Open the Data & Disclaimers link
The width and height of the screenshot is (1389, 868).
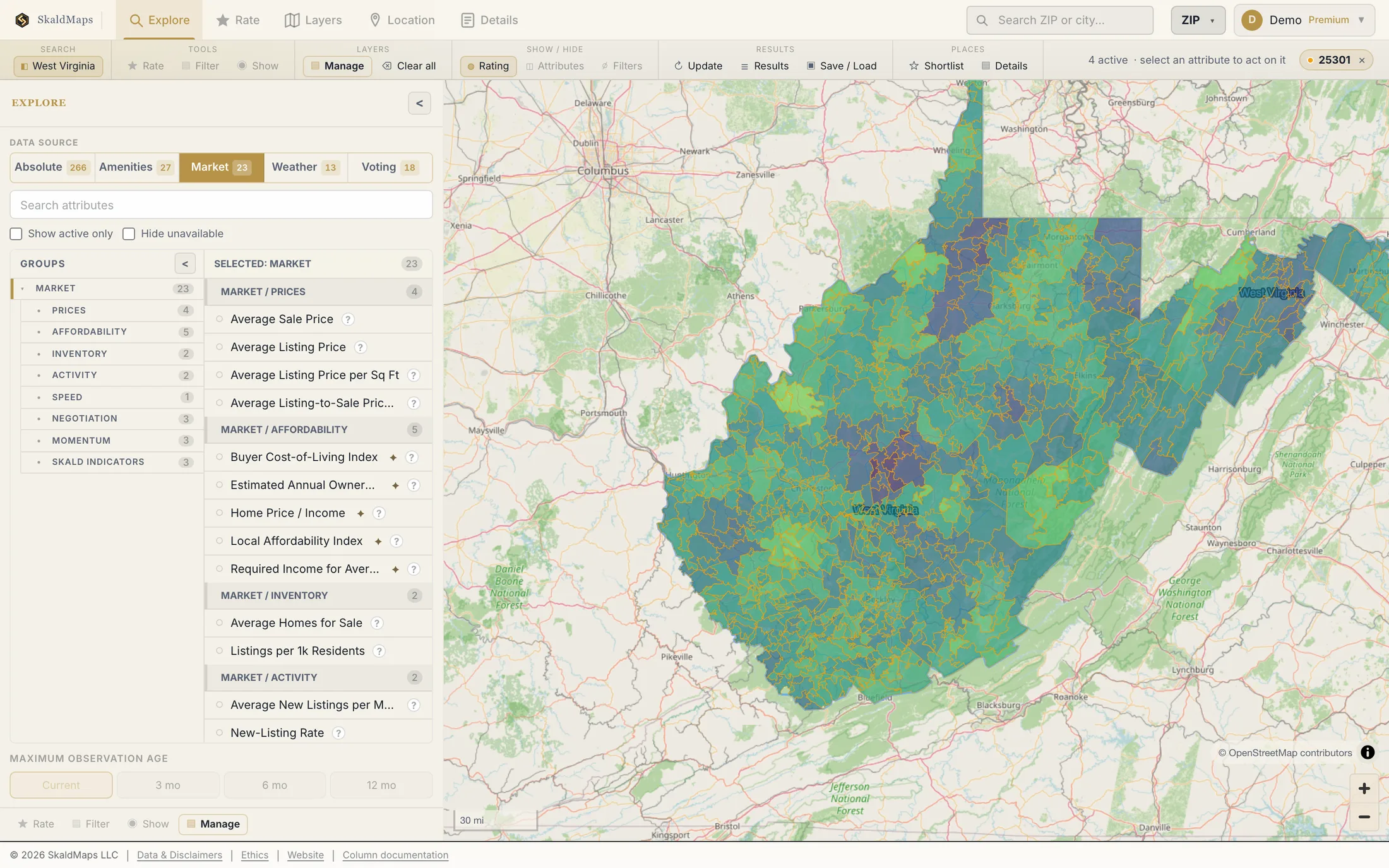(x=179, y=855)
